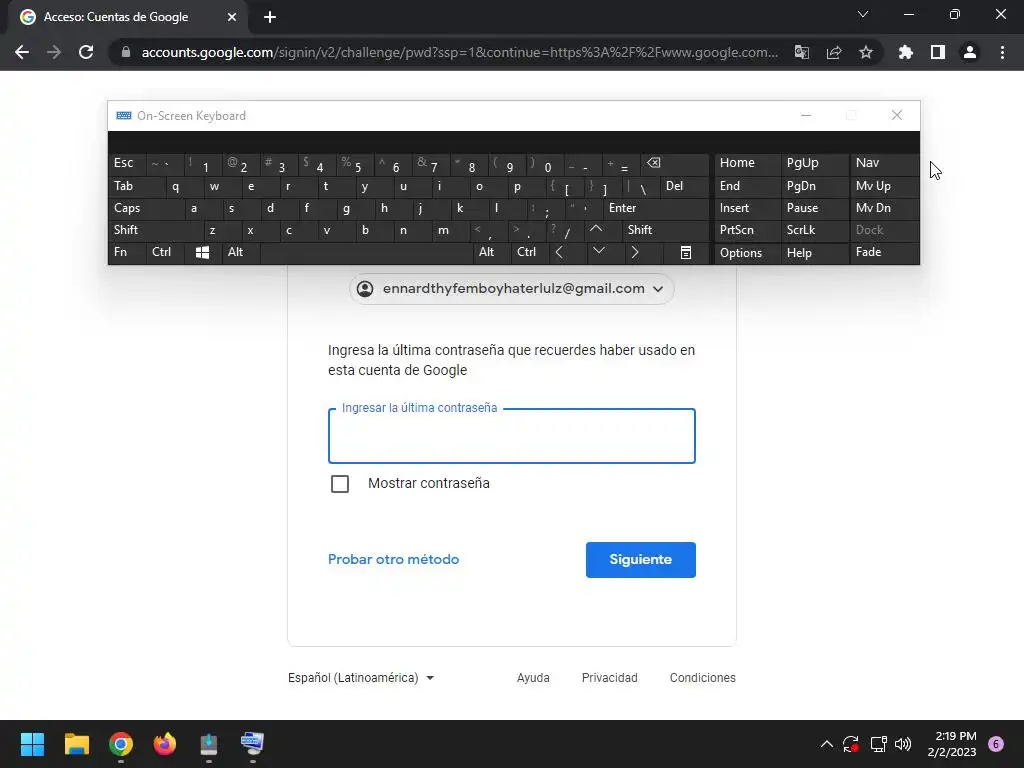Click the Chrome address bar URL
The height and width of the screenshot is (768, 1024).
point(459,52)
